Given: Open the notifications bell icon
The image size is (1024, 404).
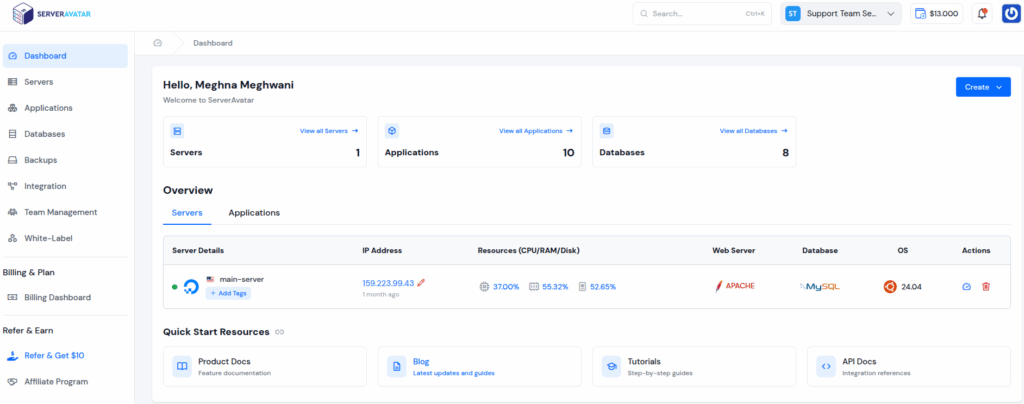Looking at the screenshot, I should (x=982, y=14).
